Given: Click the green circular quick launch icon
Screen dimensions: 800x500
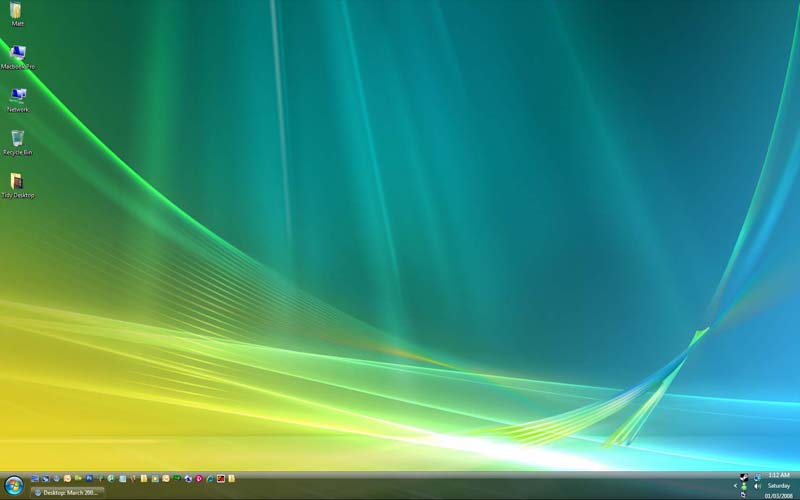Looking at the screenshot, I should point(111,479).
